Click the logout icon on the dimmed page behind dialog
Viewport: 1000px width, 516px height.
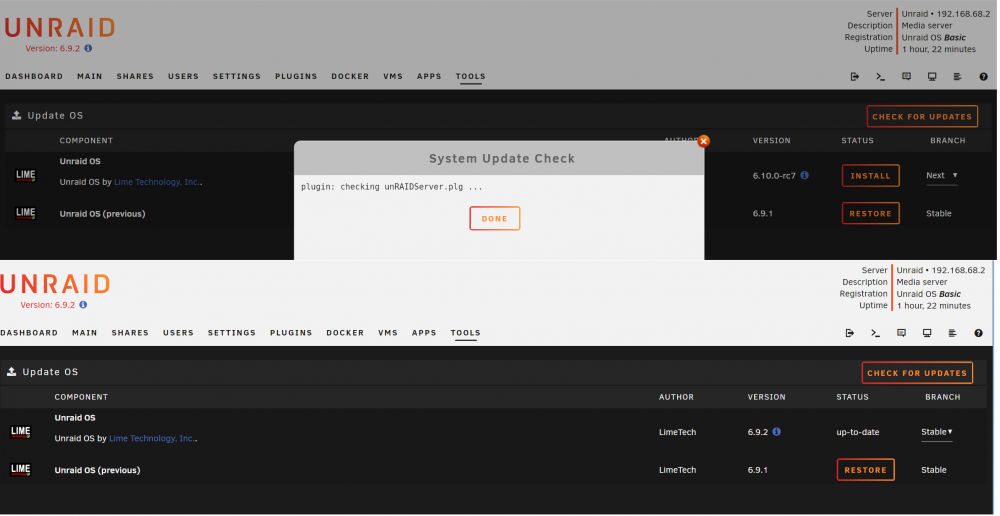(x=855, y=77)
